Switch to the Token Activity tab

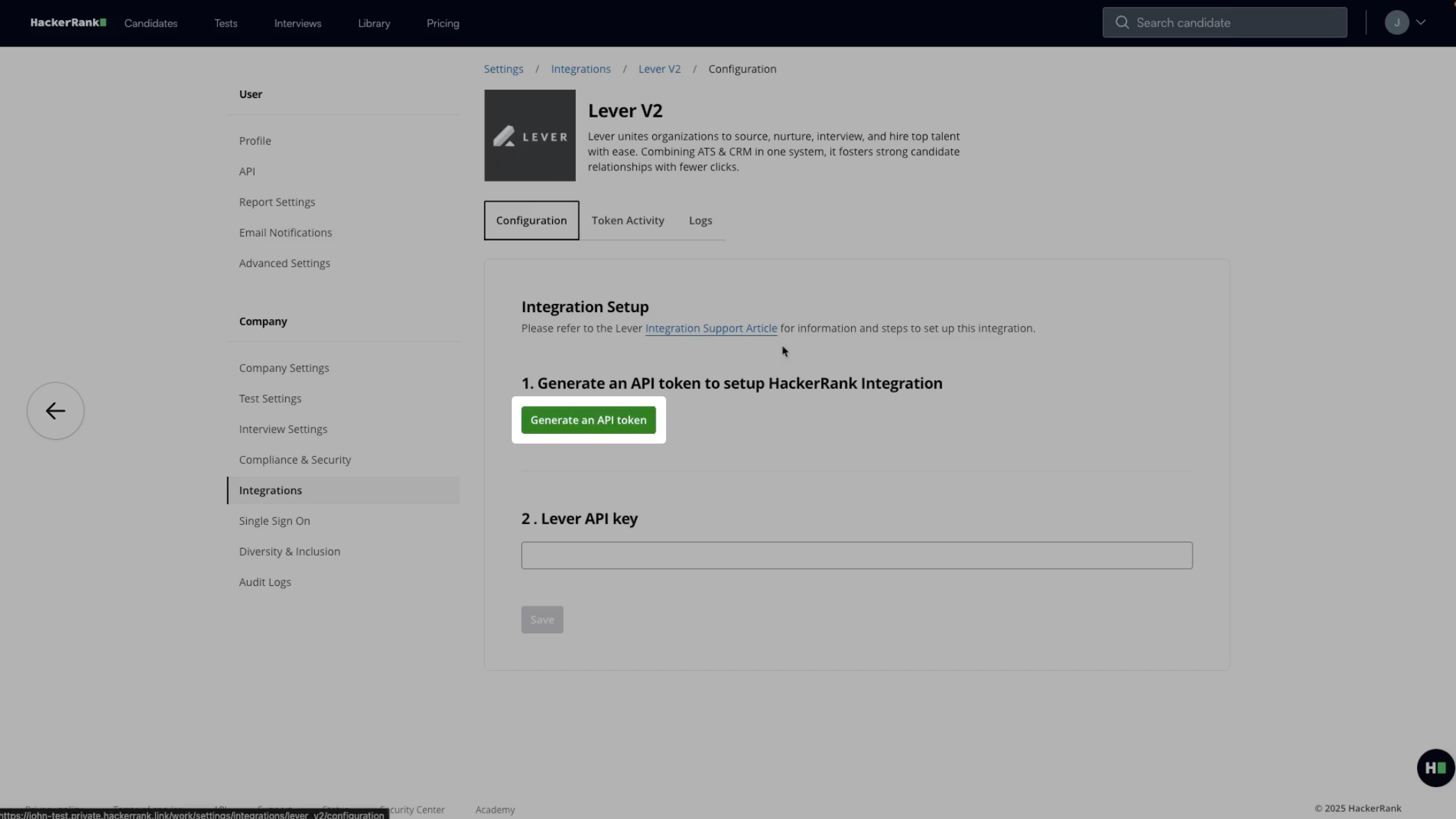click(628, 220)
